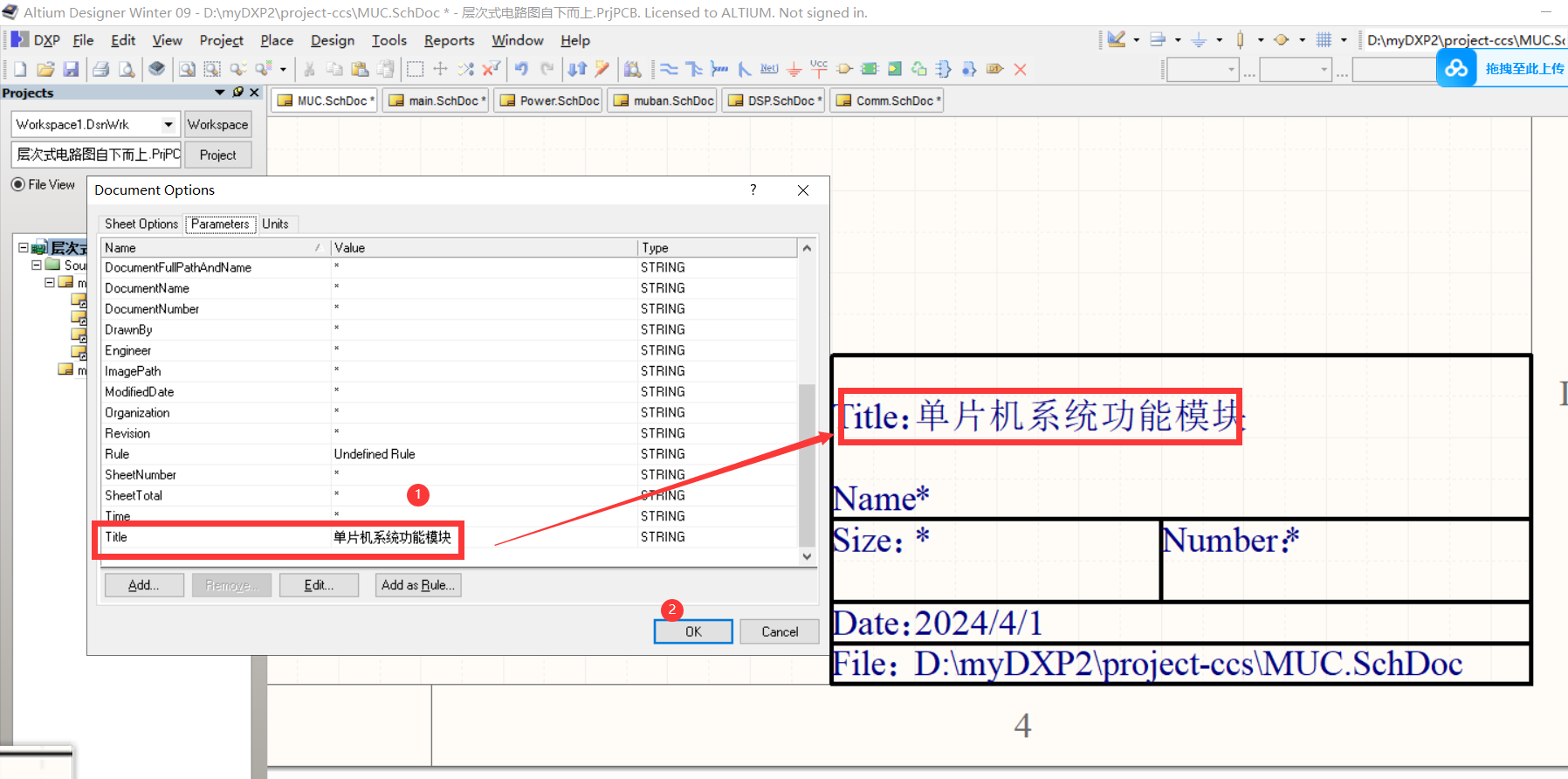Place a GND power port
1568x779 pixels.
tap(794, 69)
